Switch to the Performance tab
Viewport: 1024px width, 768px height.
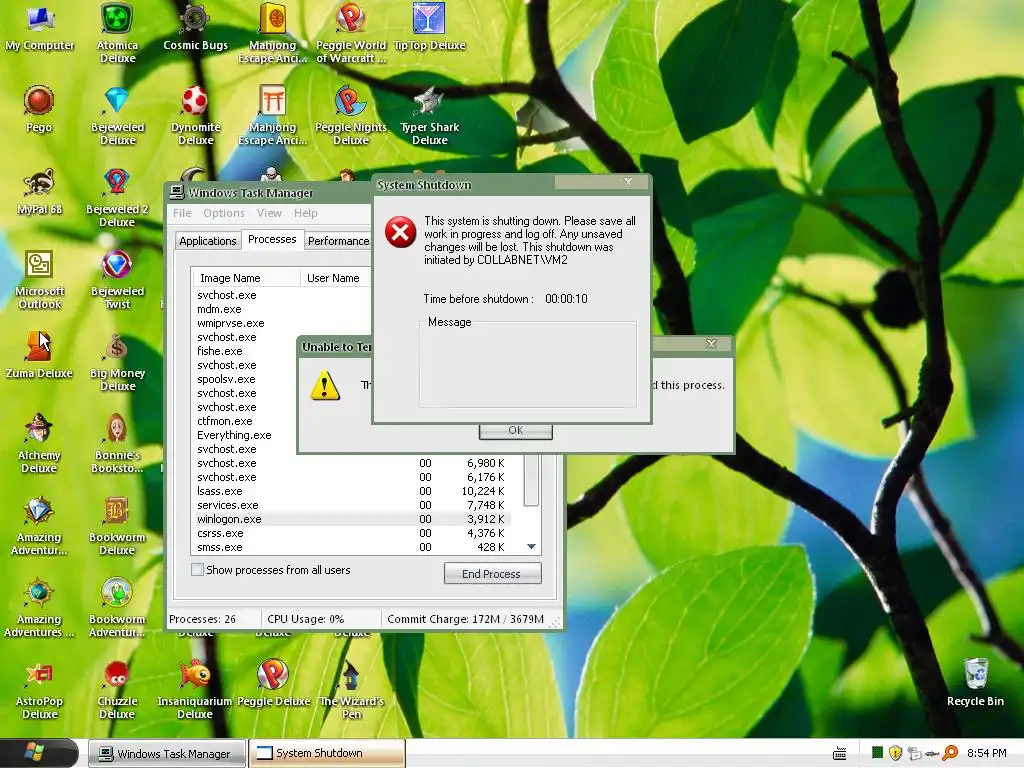338,241
